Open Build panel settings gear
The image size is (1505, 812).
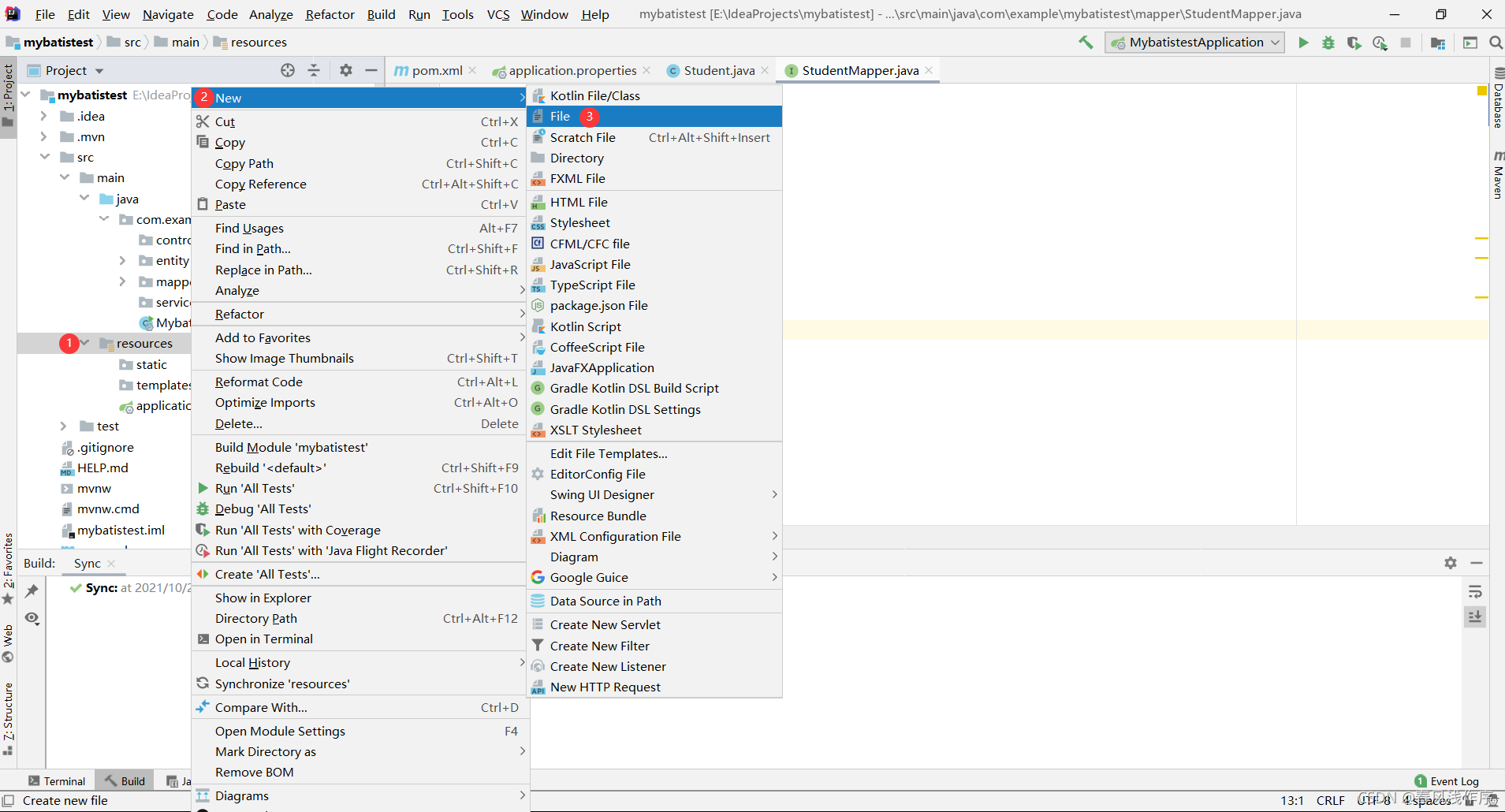coord(1451,563)
